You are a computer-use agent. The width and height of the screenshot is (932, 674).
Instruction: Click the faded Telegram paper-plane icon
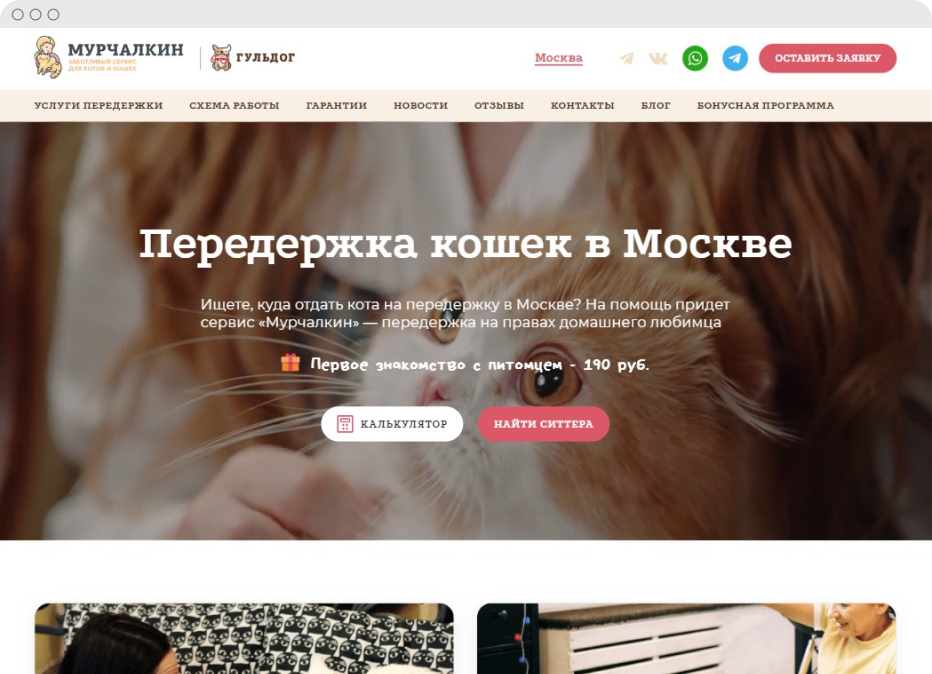pos(626,58)
